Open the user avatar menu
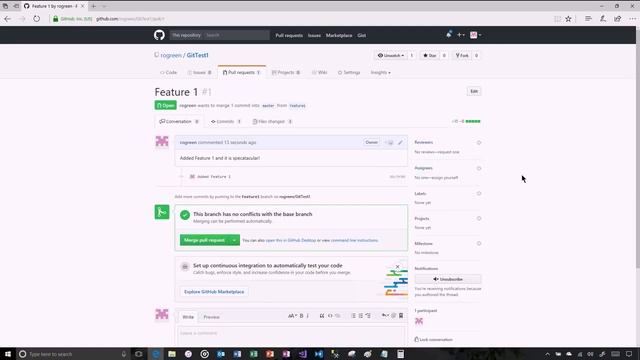This screenshot has height=360, width=640. pos(475,35)
